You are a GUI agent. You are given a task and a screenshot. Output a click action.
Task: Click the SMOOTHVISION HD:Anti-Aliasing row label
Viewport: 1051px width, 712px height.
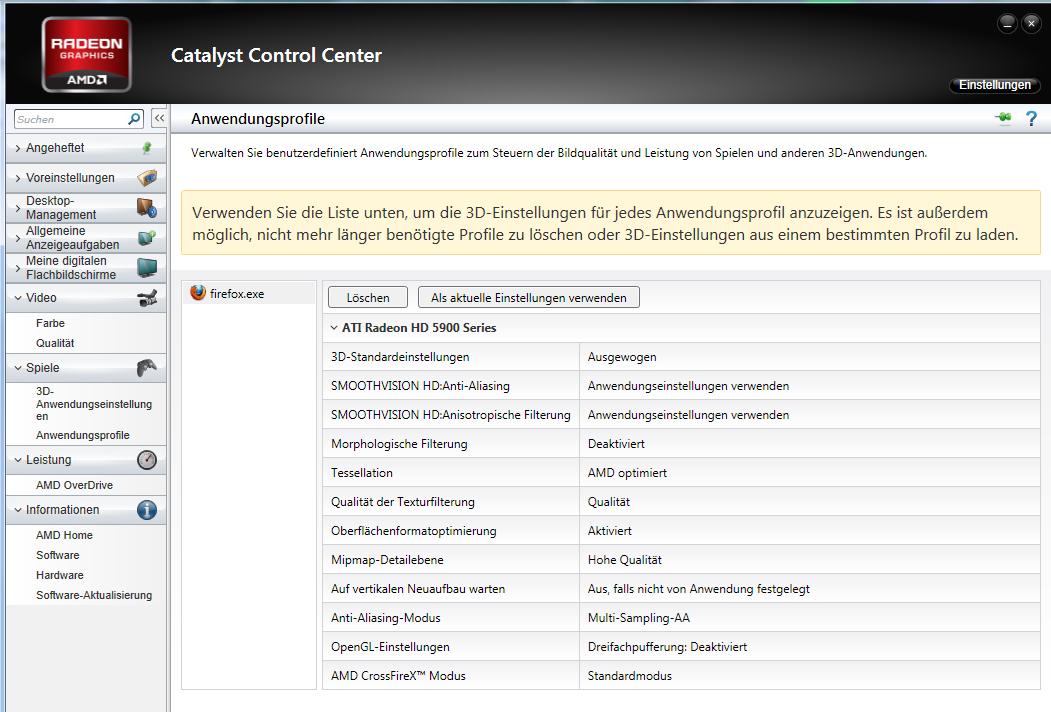tap(420, 386)
